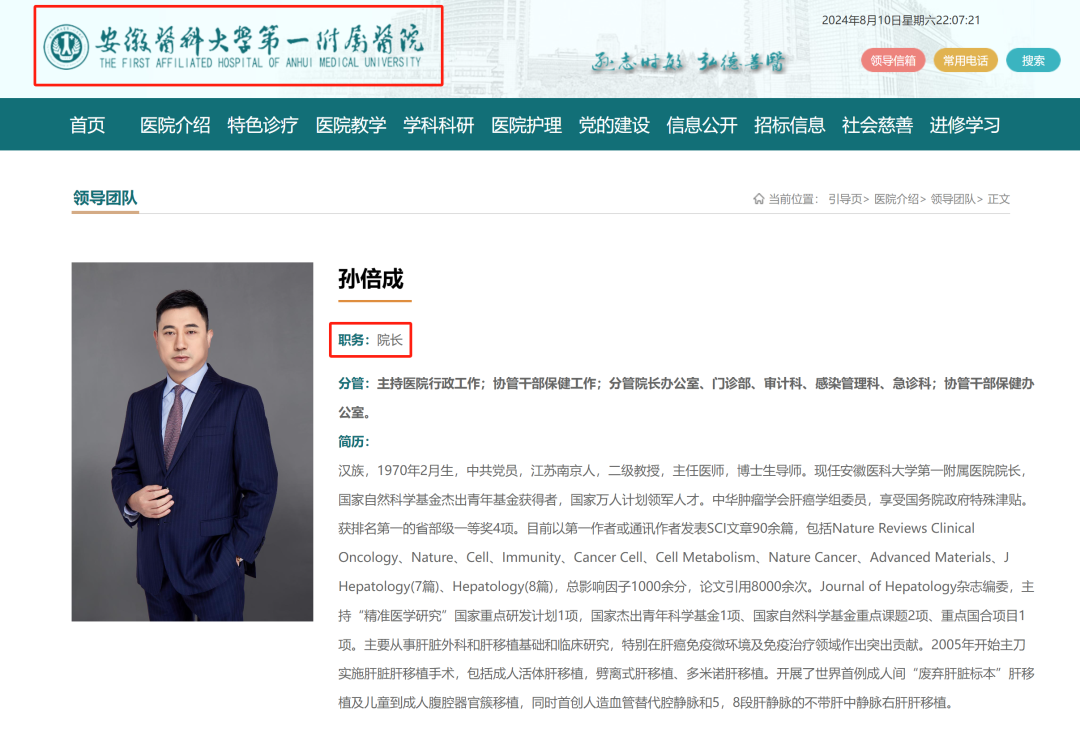1080x741 pixels.
Task: Open the 信息公开 menu
Action: coord(702,125)
